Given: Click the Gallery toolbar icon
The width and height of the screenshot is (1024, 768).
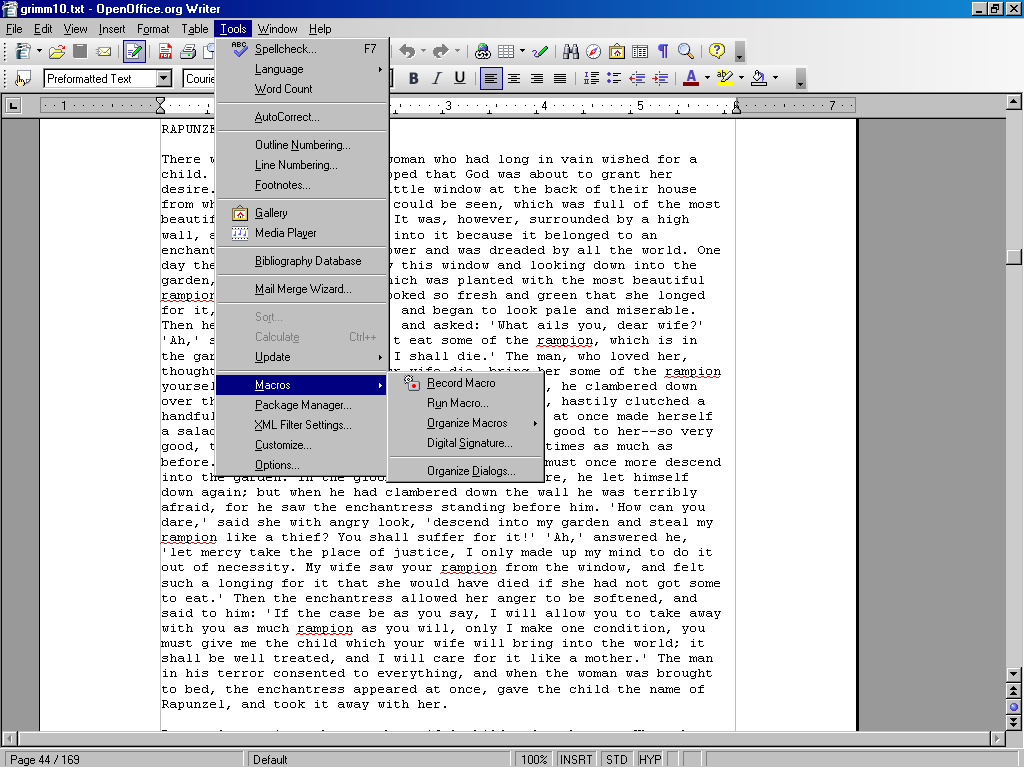Looking at the screenshot, I should click(616, 51).
